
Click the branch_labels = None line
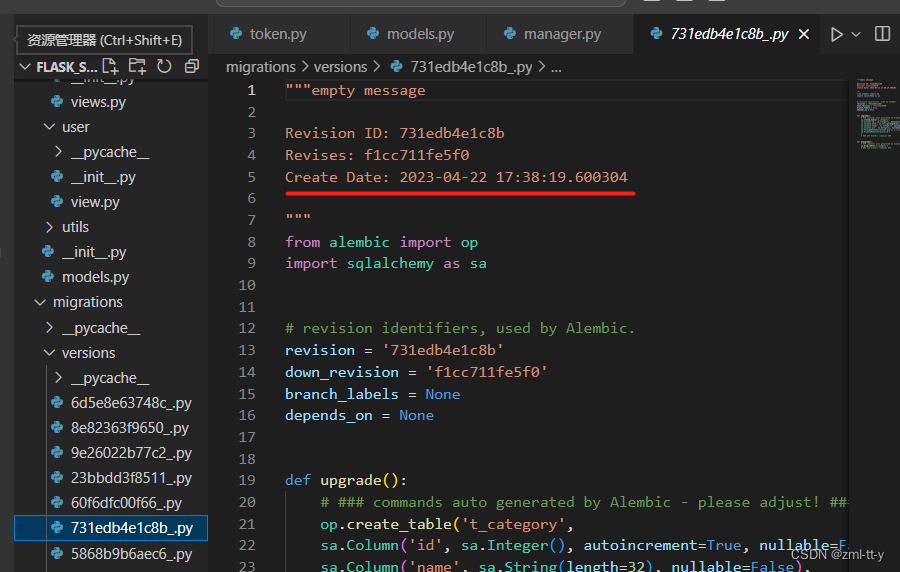tap(373, 394)
